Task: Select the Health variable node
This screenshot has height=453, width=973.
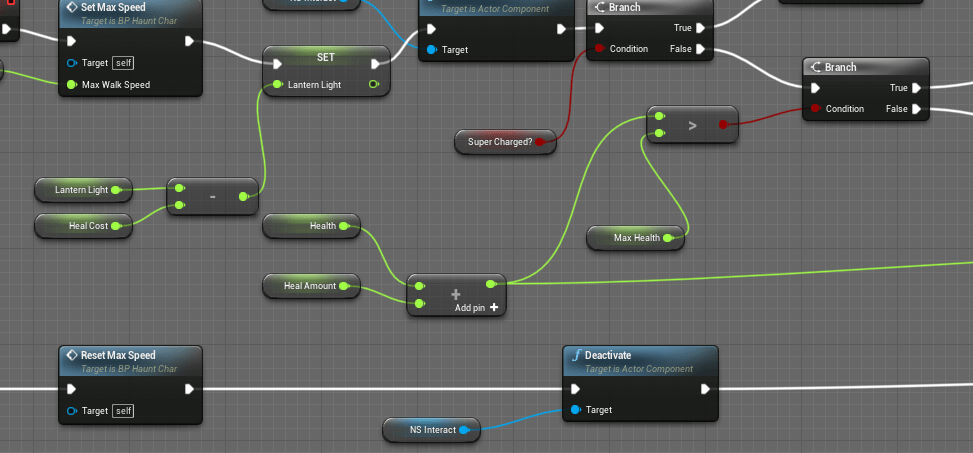Action: (312, 226)
